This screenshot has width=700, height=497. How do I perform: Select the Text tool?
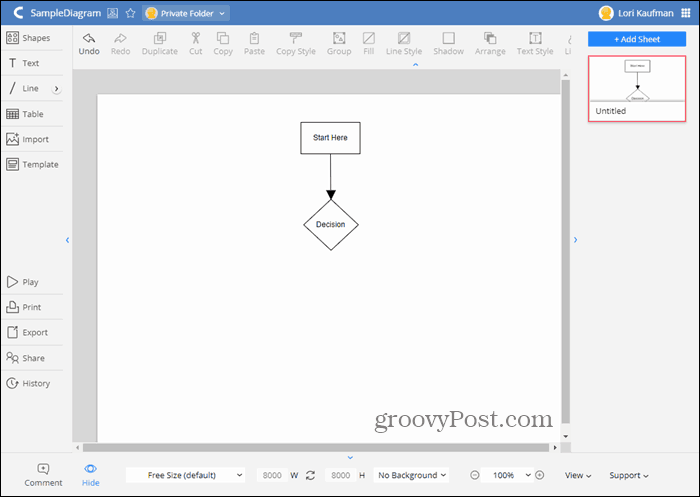click(x=24, y=63)
